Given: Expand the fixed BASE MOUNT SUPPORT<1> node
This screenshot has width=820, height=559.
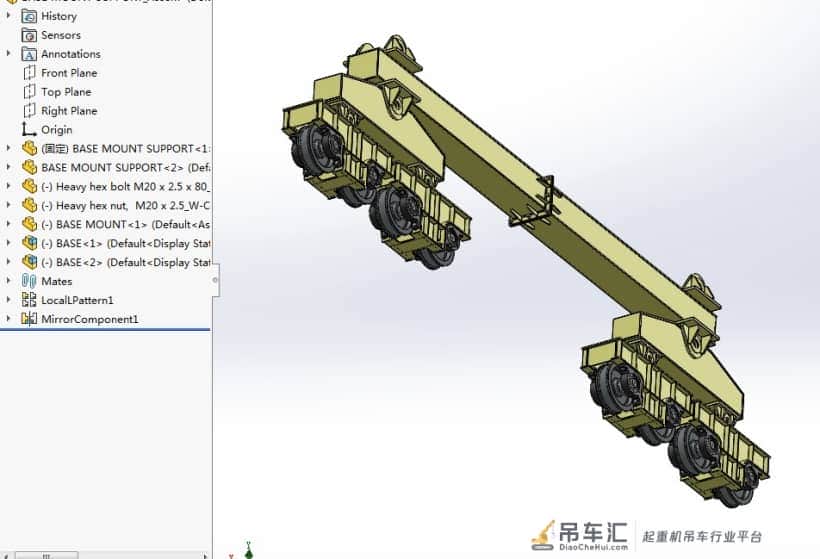Looking at the screenshot, I should [8, 149].
